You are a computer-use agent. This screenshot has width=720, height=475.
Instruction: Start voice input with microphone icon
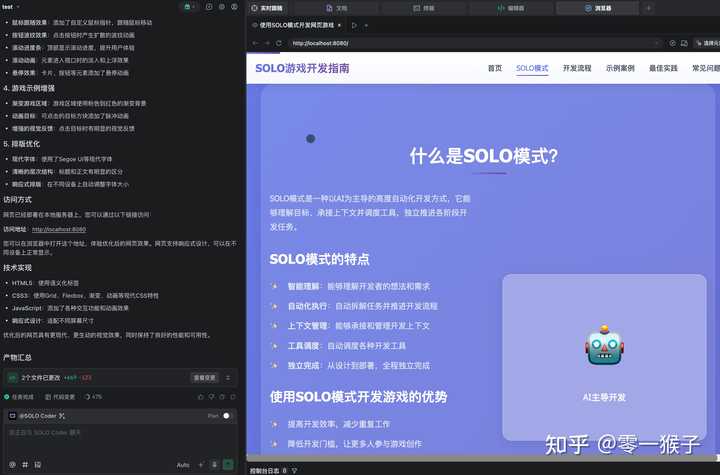214,464
